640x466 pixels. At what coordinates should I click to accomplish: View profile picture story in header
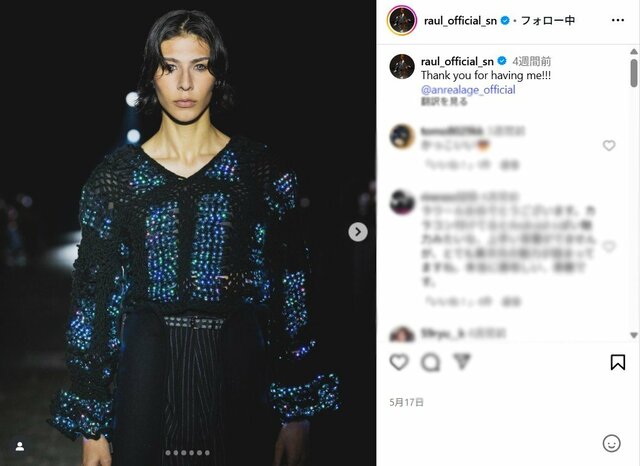[402, 20]
